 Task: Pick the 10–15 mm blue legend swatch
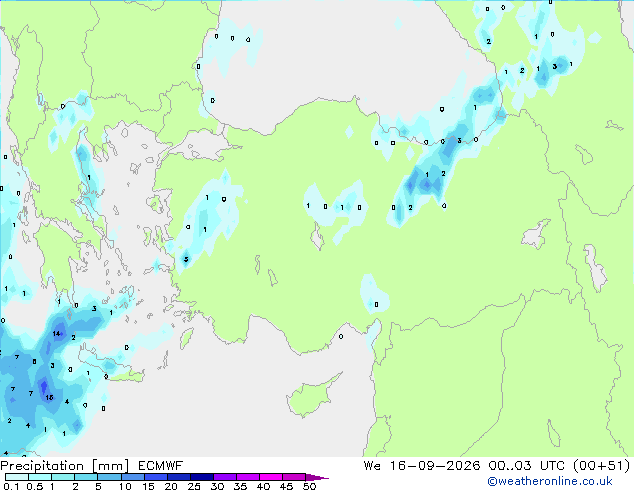pos(133,477)
